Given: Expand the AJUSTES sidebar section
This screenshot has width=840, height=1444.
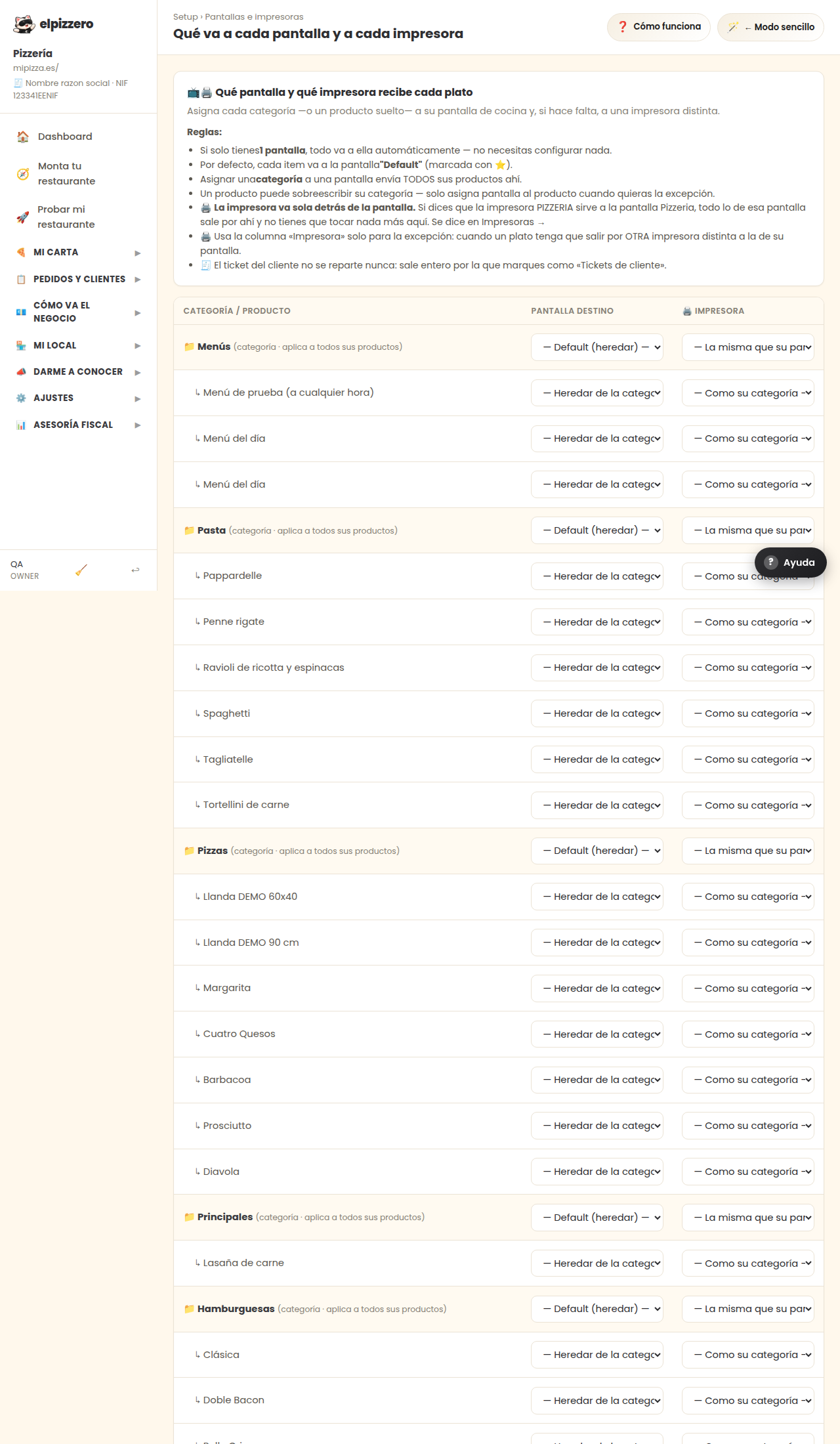Looking at the screenshot, I should tap(78, 398).
